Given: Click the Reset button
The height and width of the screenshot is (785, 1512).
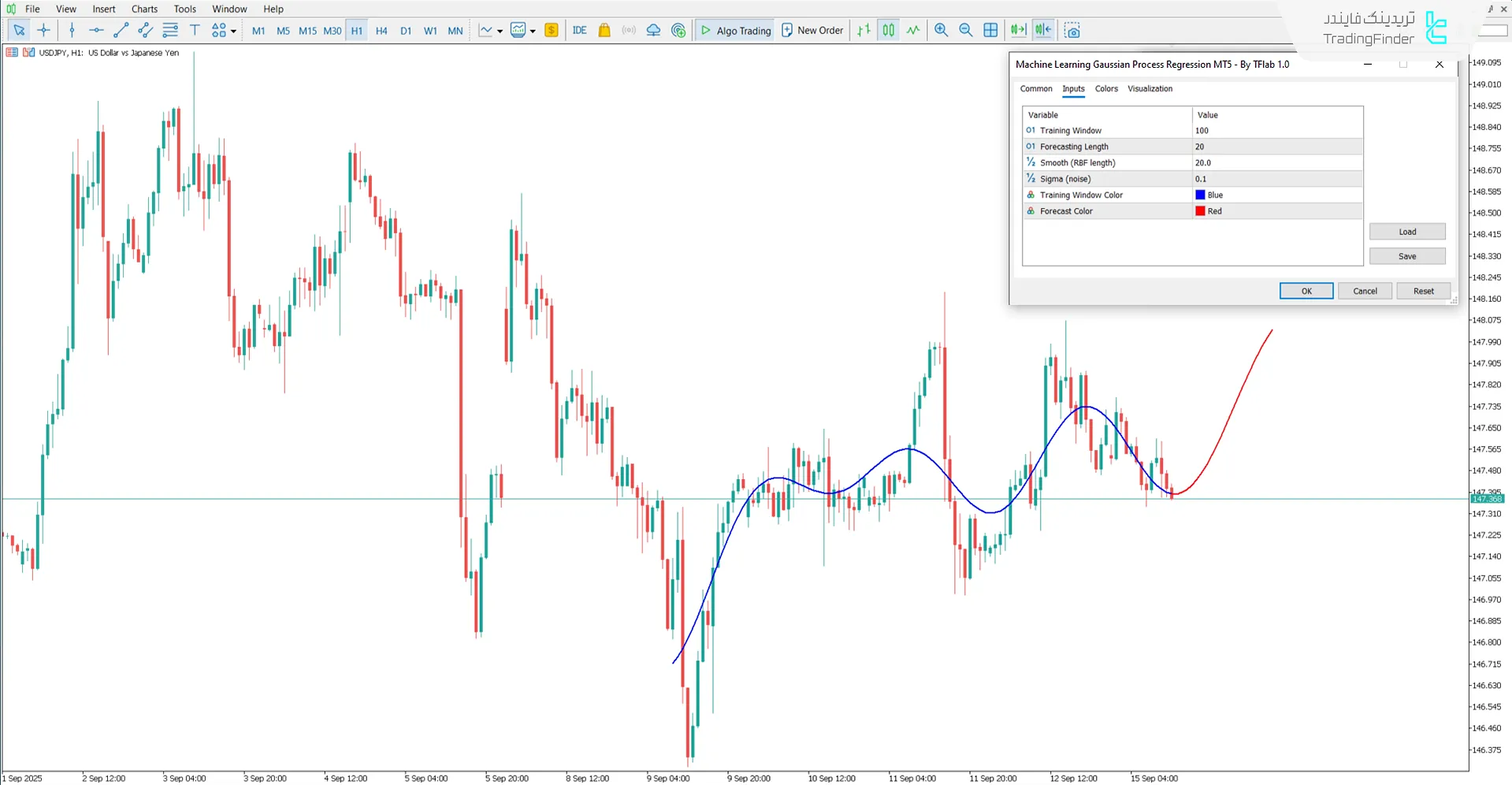Looking at the screenshot, I should [1423, 291].
